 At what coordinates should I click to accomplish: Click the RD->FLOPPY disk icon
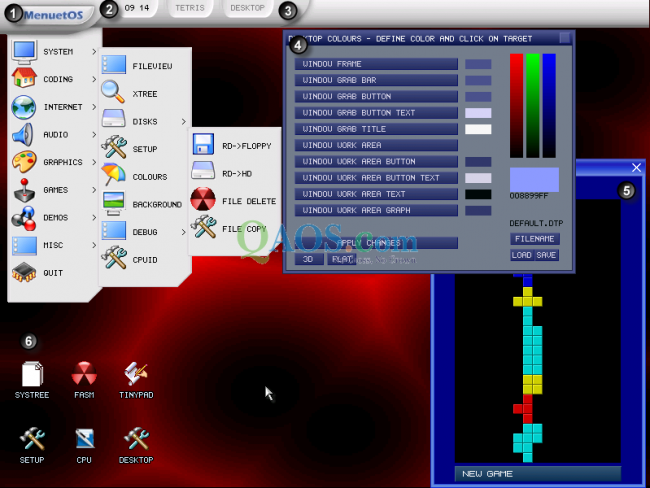pyautogui.click(x=204, y=143)
